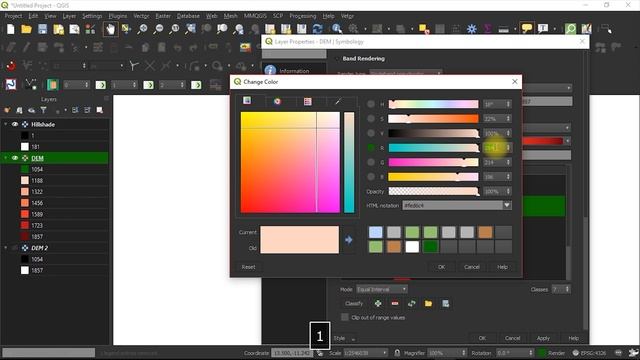The image size is (640, 360).
Task: Switch to color swatches tab in Change Color
Action: tap(308, 101)
